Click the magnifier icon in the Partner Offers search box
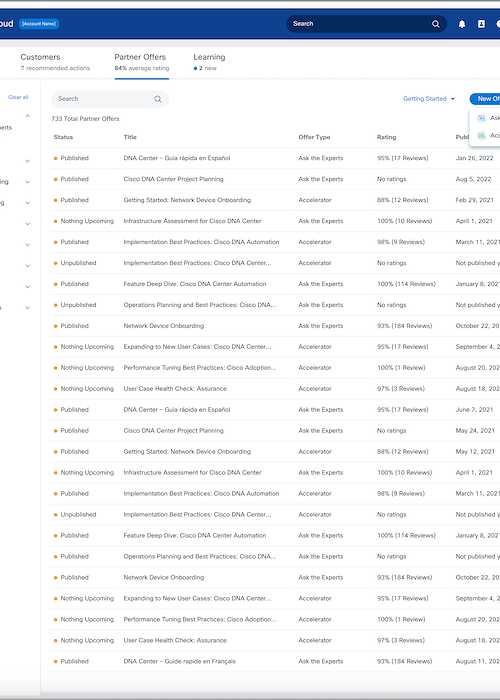500x700 pixels. pos(158,99)
